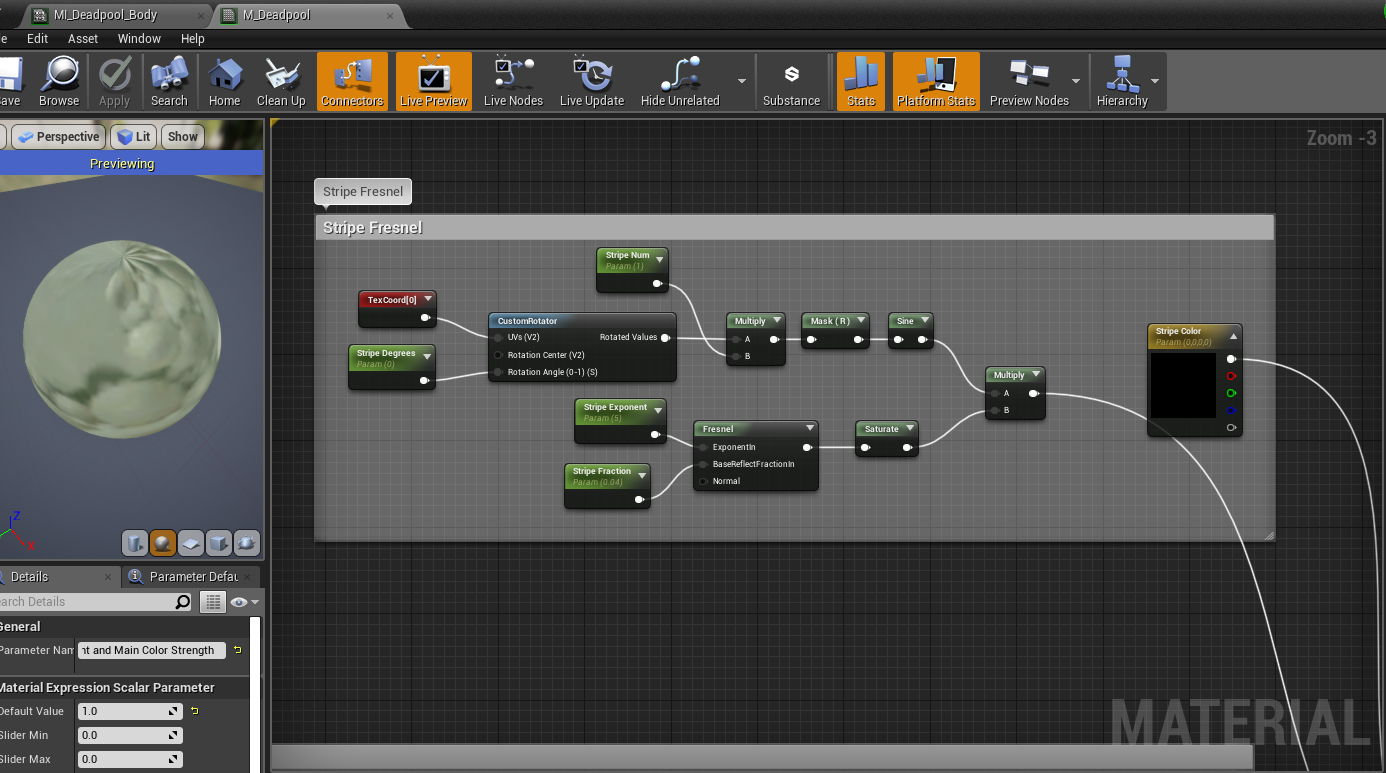This screenshot has width=1386, height=773.
Task: Expand the TexCoord[0] node dropdown arrow
Action: (x=428, y=299)
